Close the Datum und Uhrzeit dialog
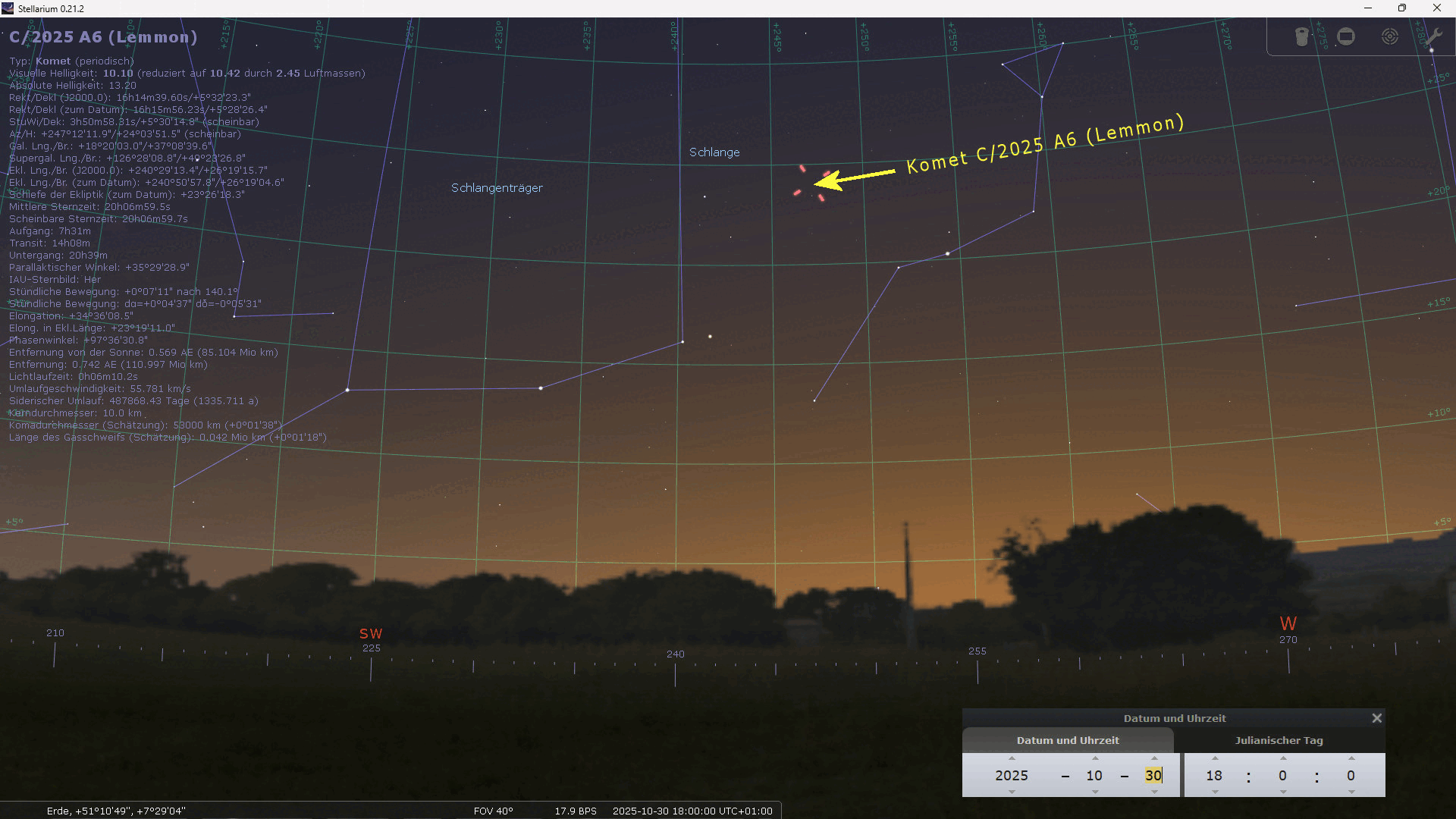The width and height of the screenshot is (1456, 819). point(1377,718)
